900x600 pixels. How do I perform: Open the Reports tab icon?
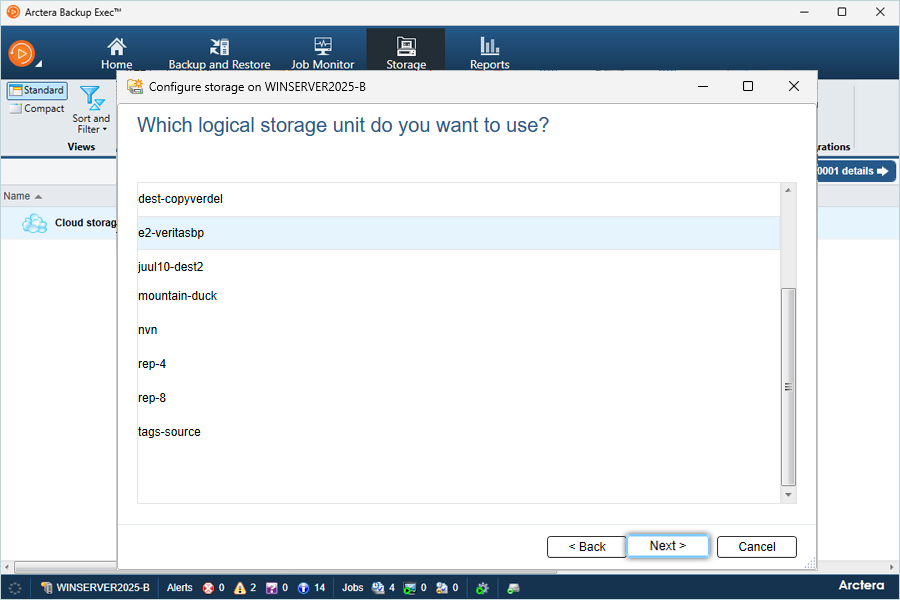point(489,46)
